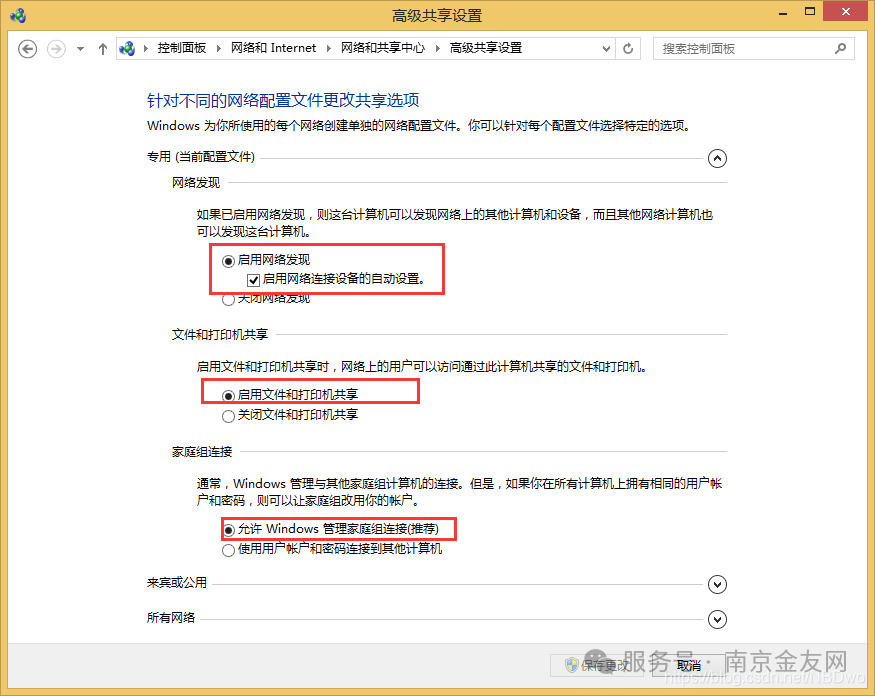Click the back navigation arrow
This screenshot has width=875, height=696.
(27, 48)
